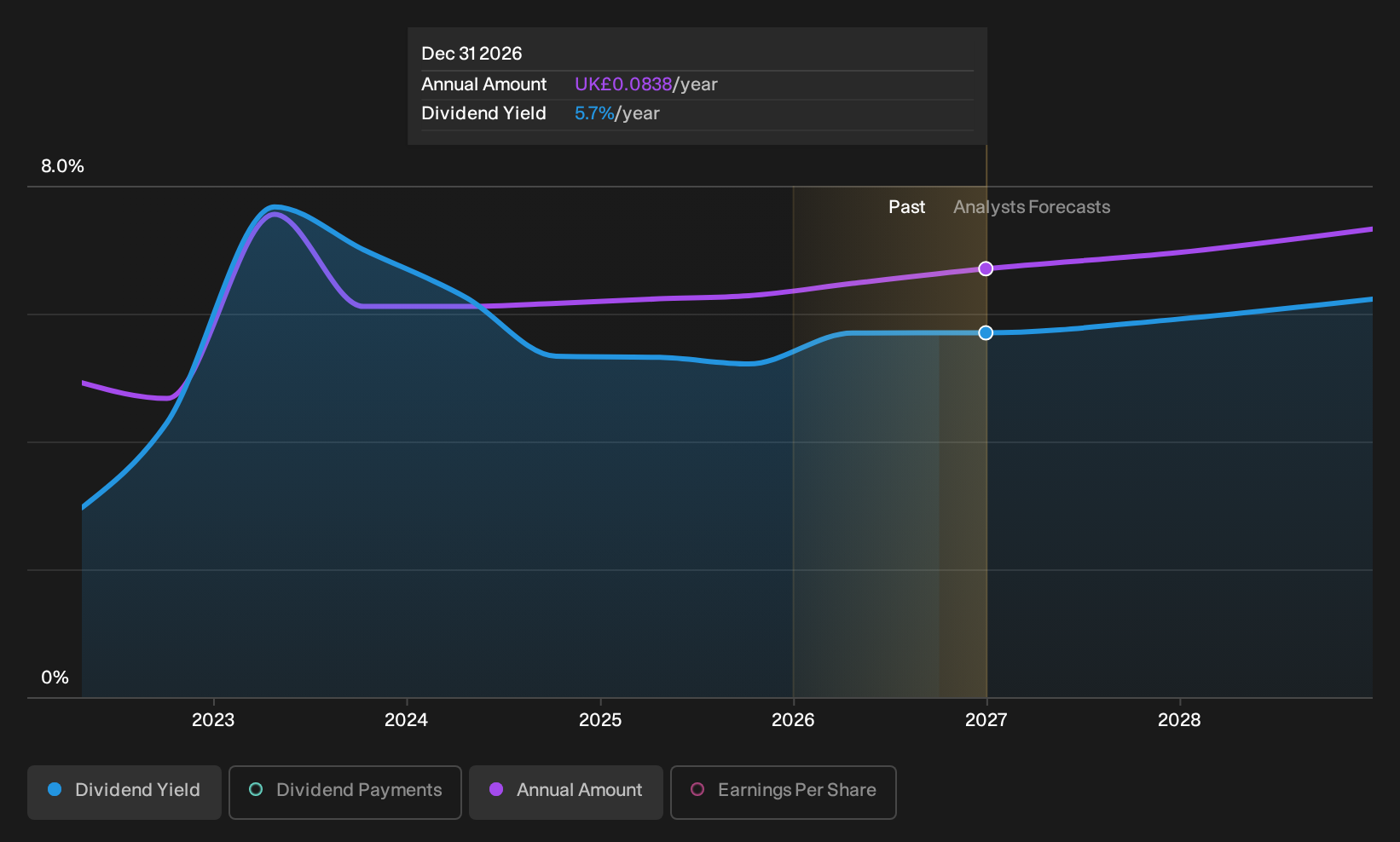Screen dimensions: 1400x842
Task: Click the 5.7% dividend yield value
Action: click(594, 113)
